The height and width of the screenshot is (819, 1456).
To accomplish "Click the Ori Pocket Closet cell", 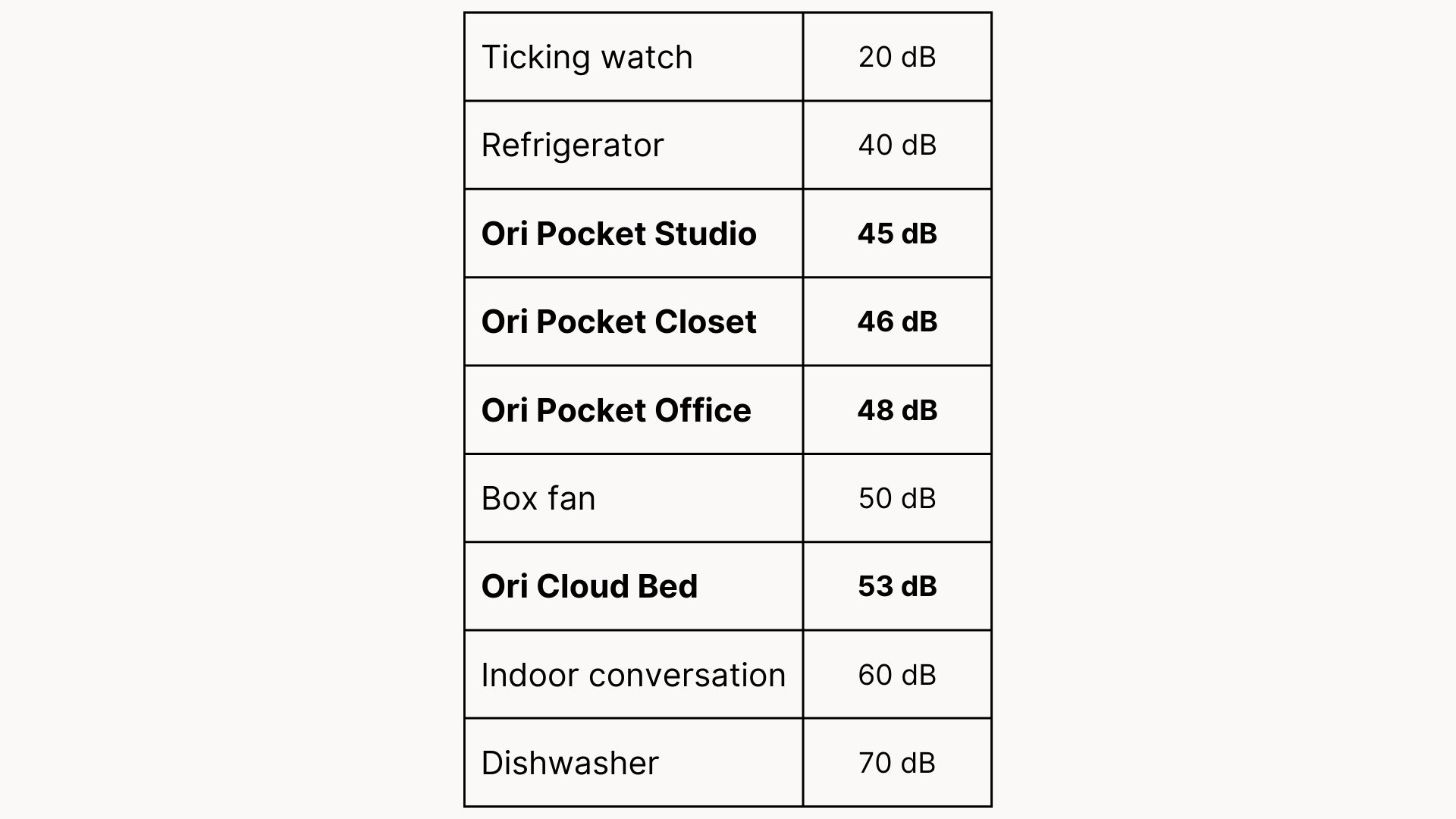I will [618, 322].
